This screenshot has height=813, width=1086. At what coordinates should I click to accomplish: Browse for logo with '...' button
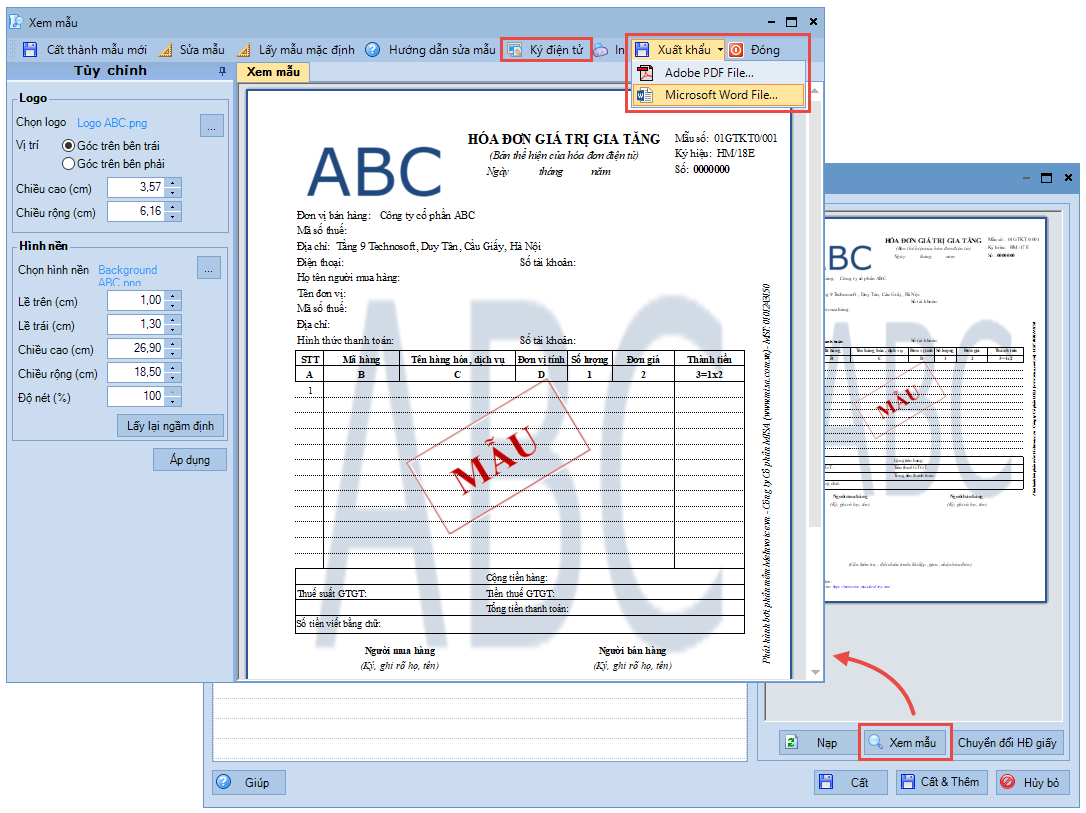[x=212, y=125]
